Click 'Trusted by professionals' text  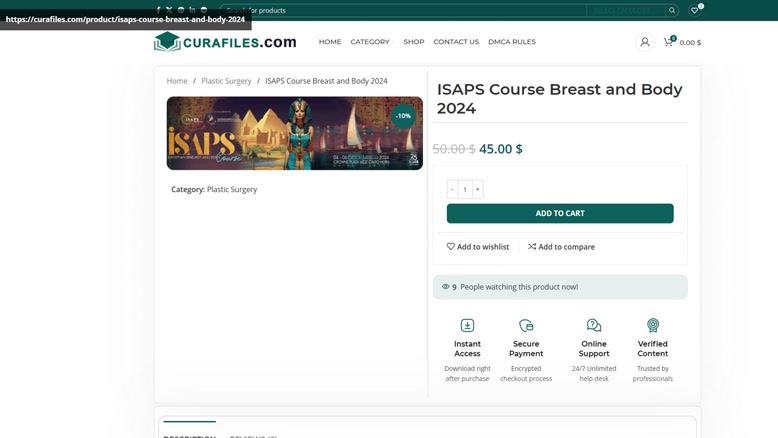pos(653,374)
